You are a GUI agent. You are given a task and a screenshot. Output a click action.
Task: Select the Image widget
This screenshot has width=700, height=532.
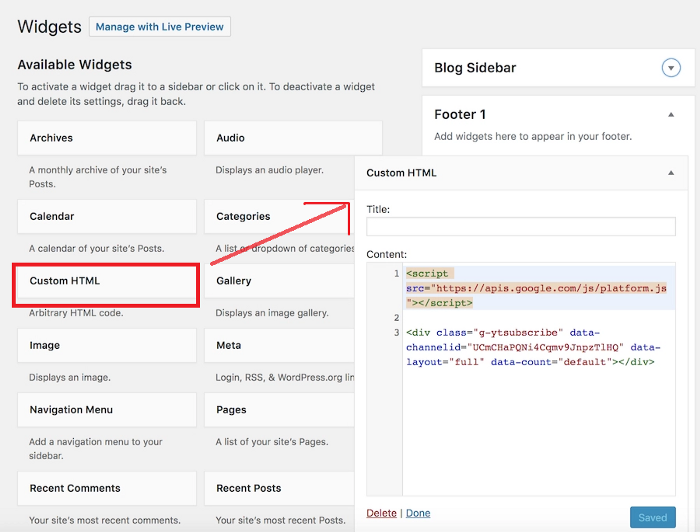(107, 345)
